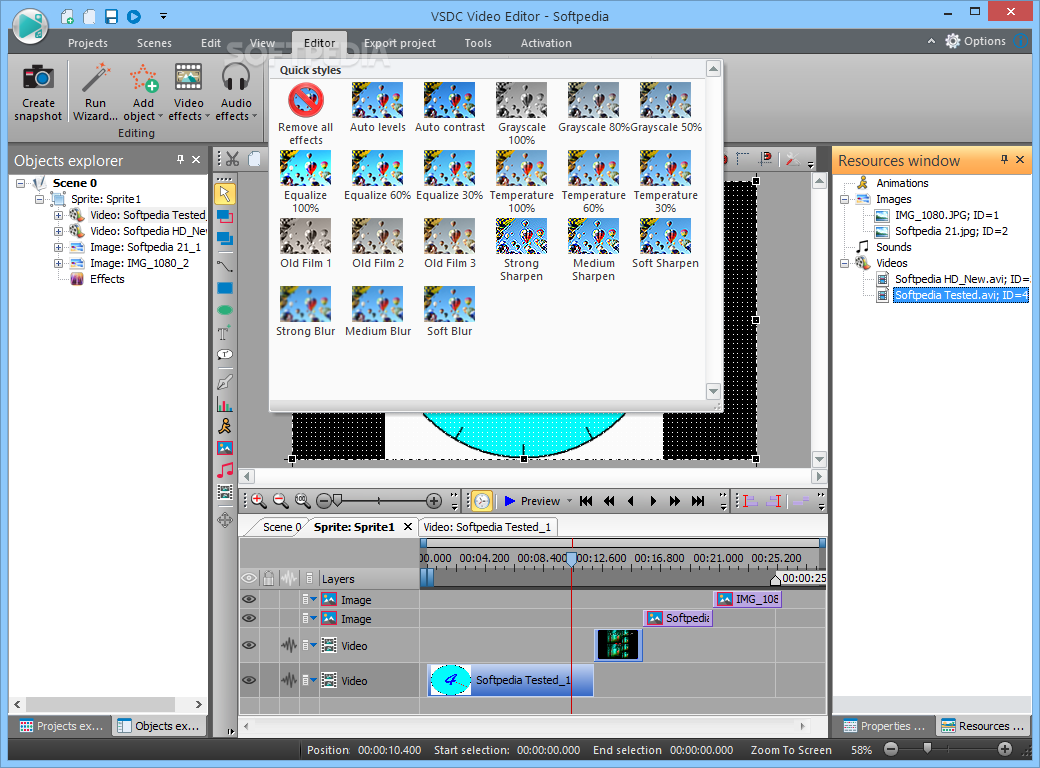The height and width of the screenshot is (768, 1040).
Task: Step one frame backward
Action: coord(631,501)
